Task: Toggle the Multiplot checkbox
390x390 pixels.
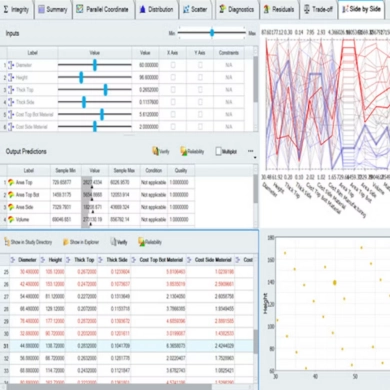Action: tap(219, 151)
